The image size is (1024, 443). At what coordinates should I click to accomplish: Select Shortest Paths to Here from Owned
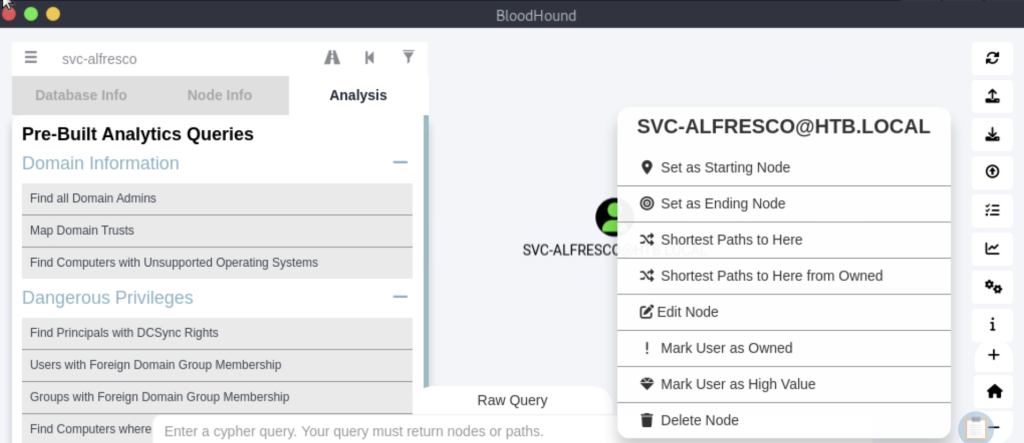[x=784, y=276]
